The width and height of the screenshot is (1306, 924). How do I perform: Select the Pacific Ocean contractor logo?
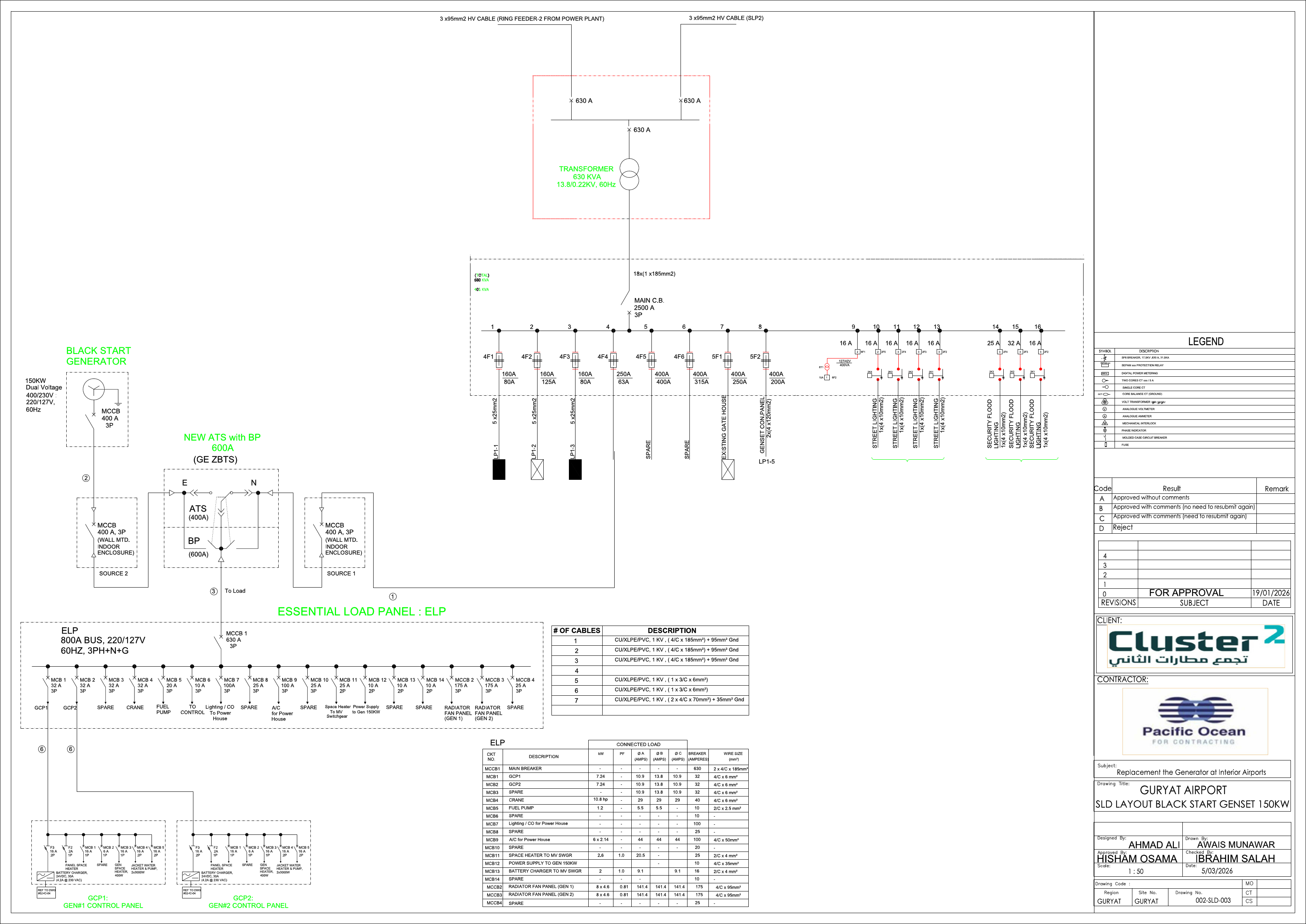point(1194,721)
